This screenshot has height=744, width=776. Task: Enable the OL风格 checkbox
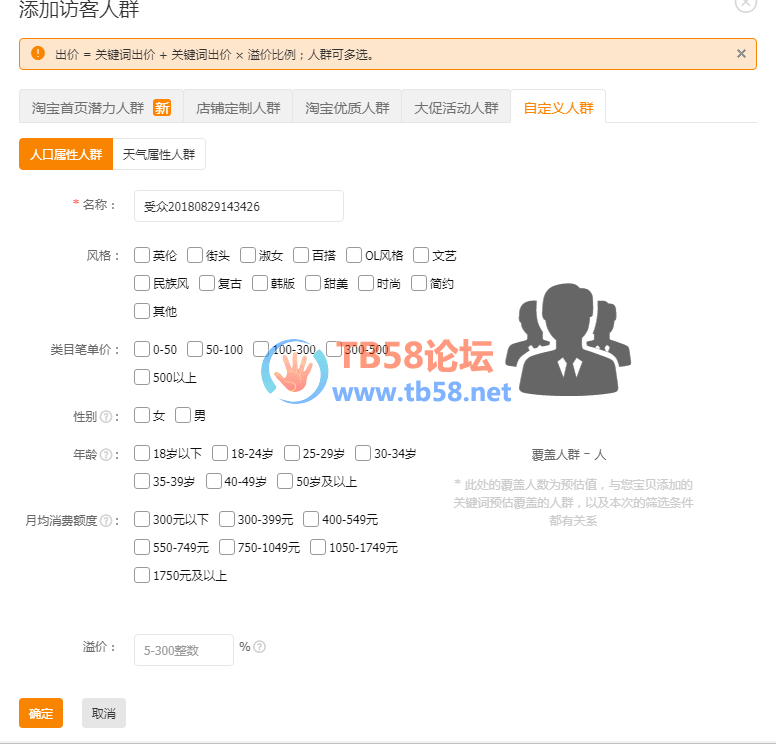[354, 255]
